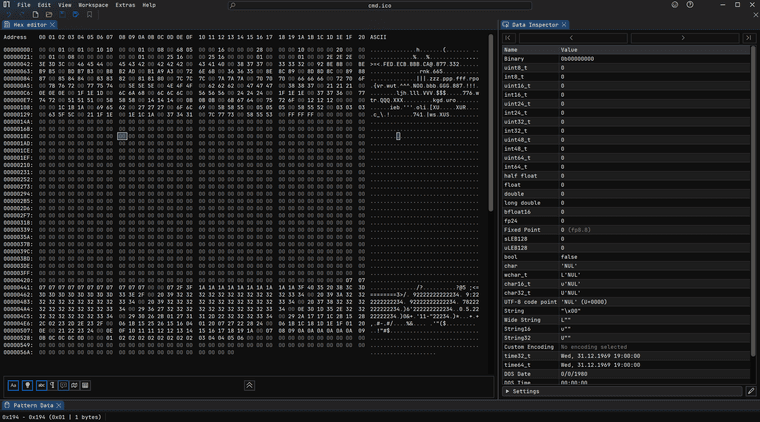The height and width of the screenshot is (422, 760).
Task: Open the help question mark icon
Action: click(690, 5)
